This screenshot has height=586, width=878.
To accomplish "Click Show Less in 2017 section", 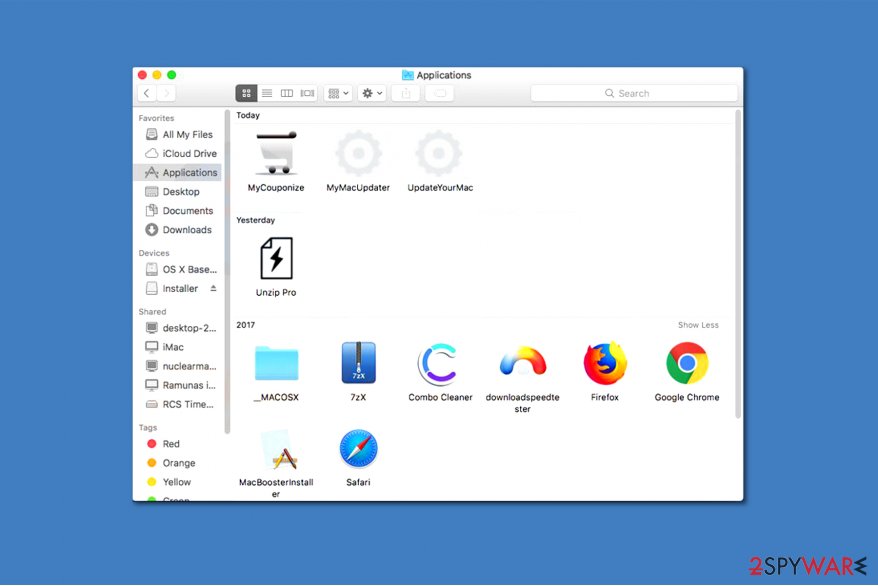I will [698, 325].
